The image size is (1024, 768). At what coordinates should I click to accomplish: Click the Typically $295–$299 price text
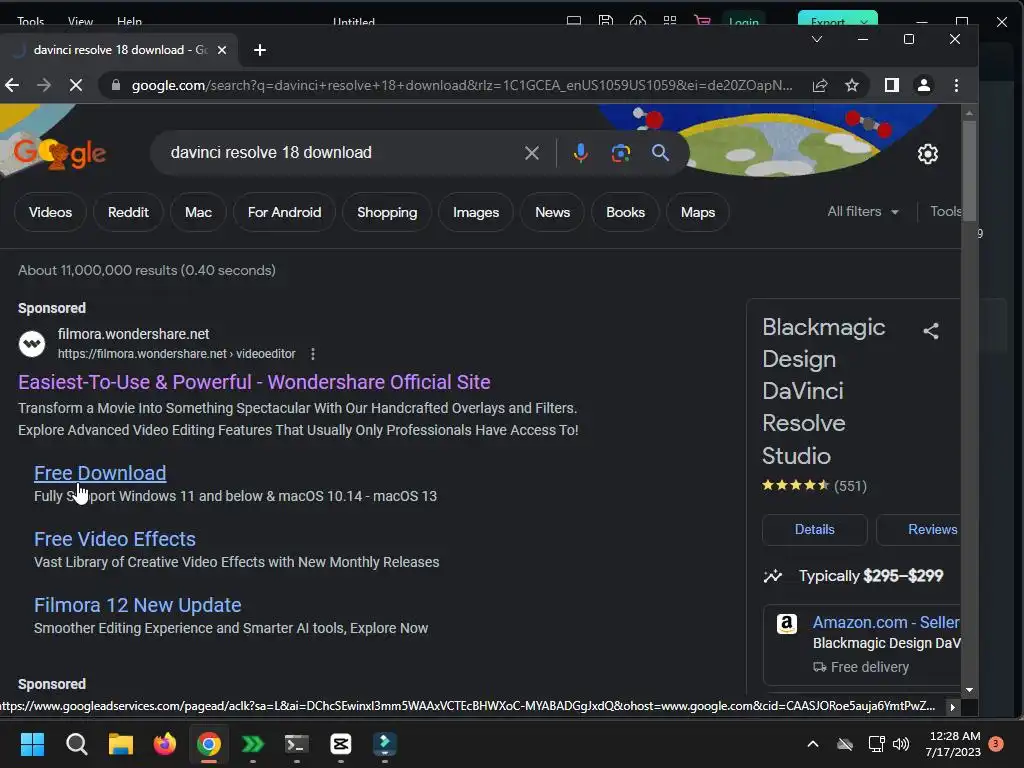[871, 576]
